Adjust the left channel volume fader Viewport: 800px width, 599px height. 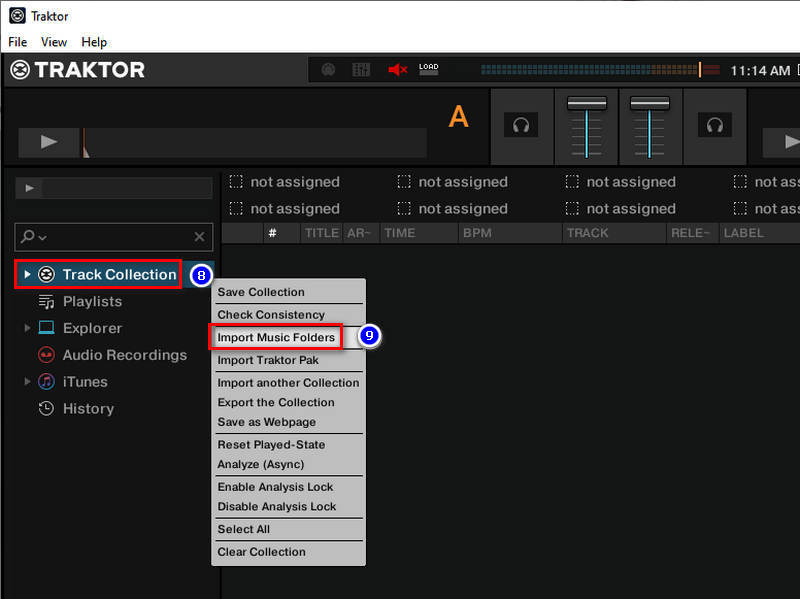click(x=587, y=104)
